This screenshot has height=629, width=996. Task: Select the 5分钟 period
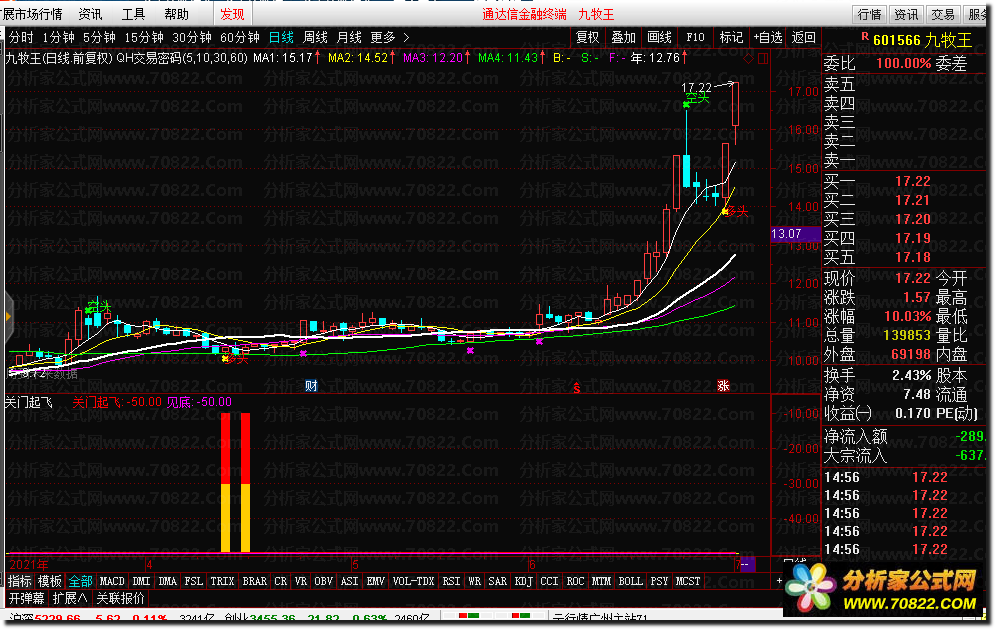pos(100,37)
